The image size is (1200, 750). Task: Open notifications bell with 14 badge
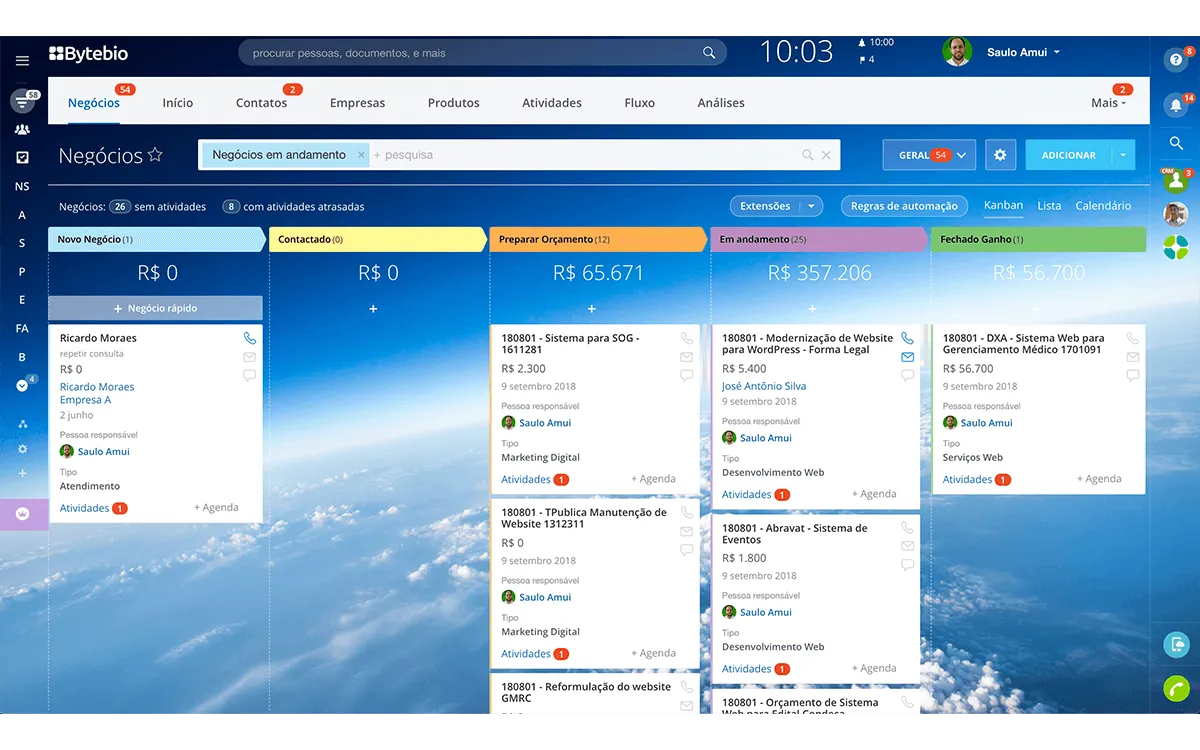click(x=1175, y=104)
